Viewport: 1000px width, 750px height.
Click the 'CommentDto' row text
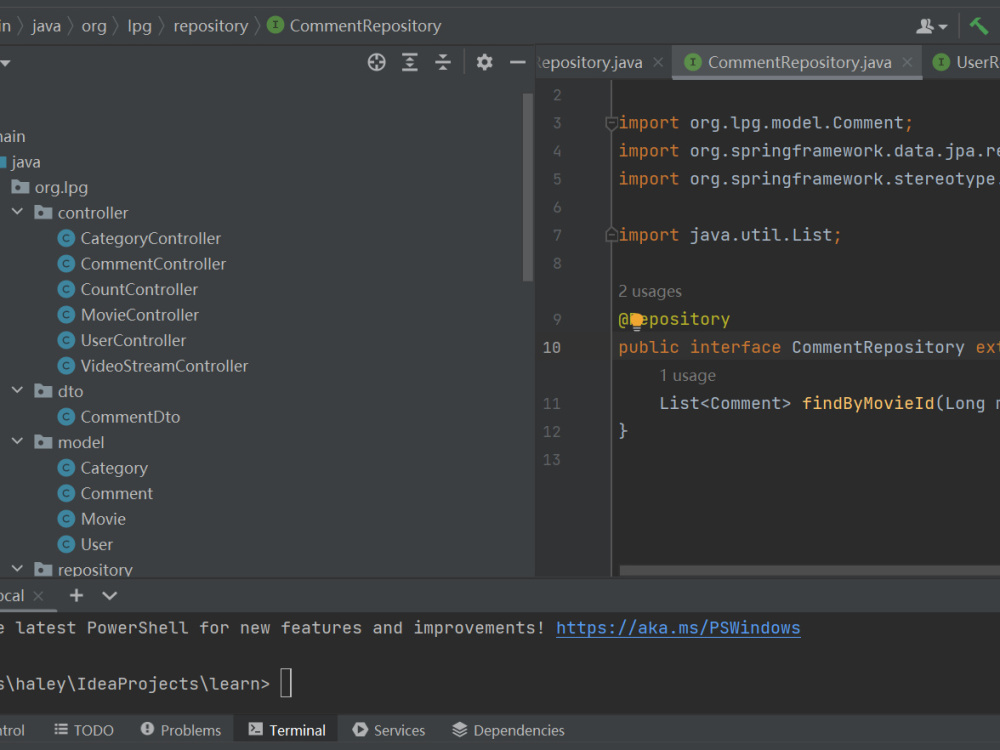click(x=130, y=417)
